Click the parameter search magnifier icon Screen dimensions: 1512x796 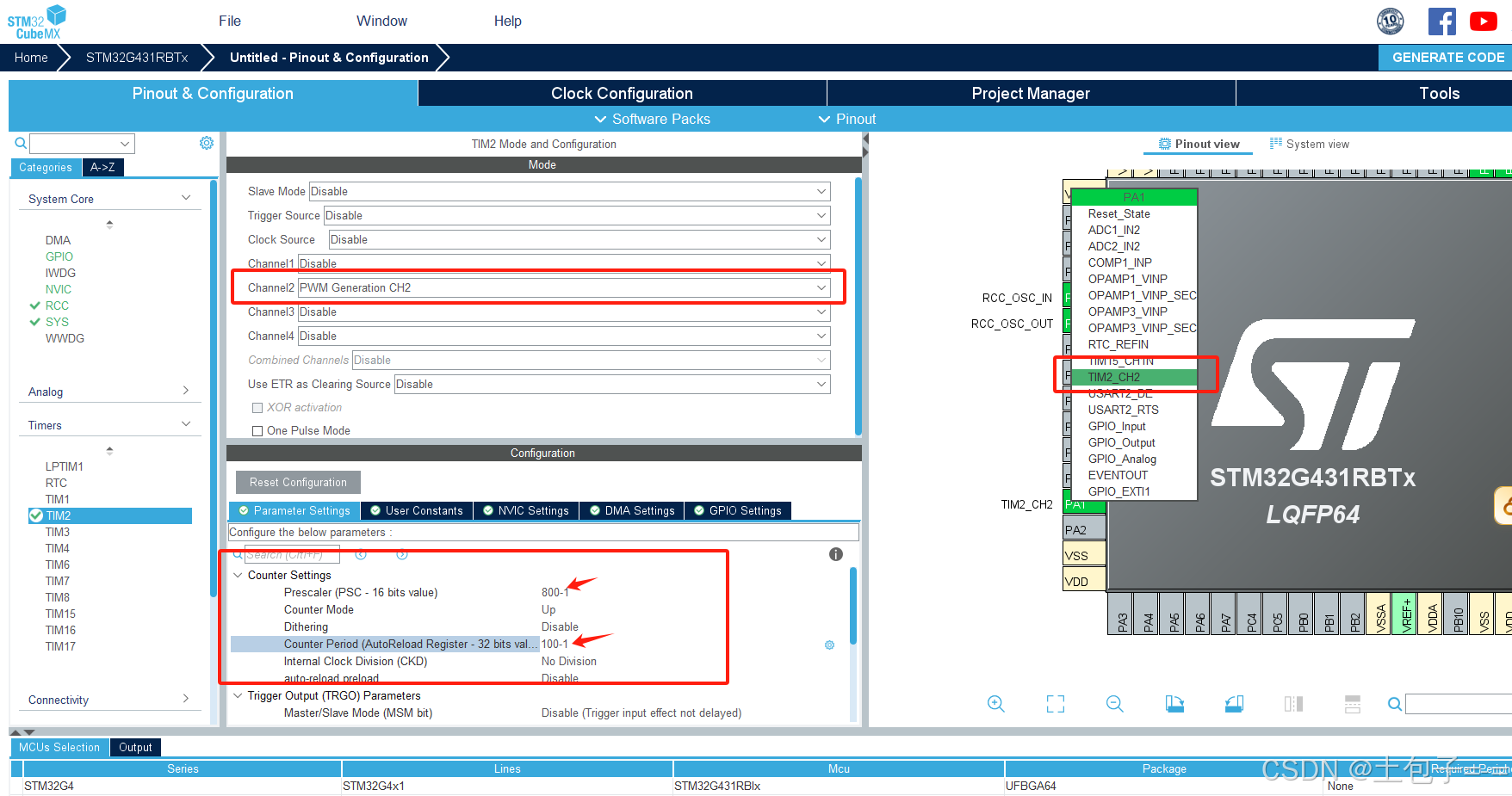coord(238,554)
